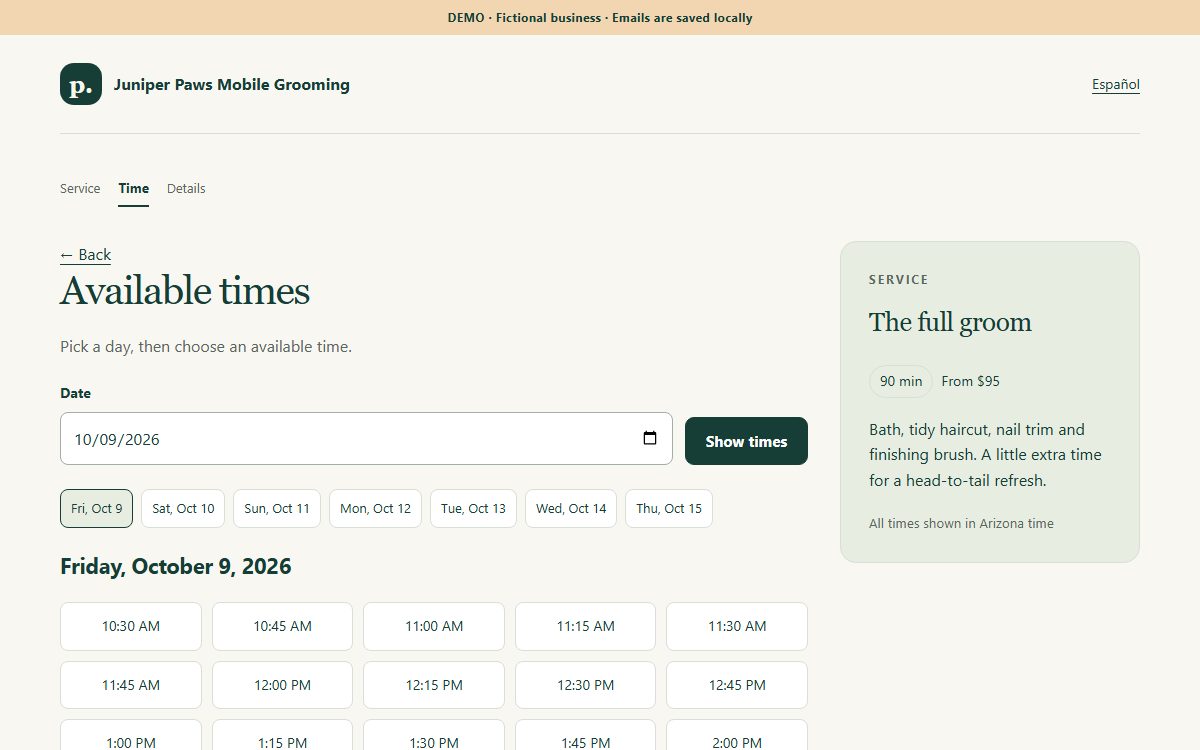Viewport: 1200px width, 750px height.
Task: Select the Thu, Oct 15 day chip
Action: [669, 508]
